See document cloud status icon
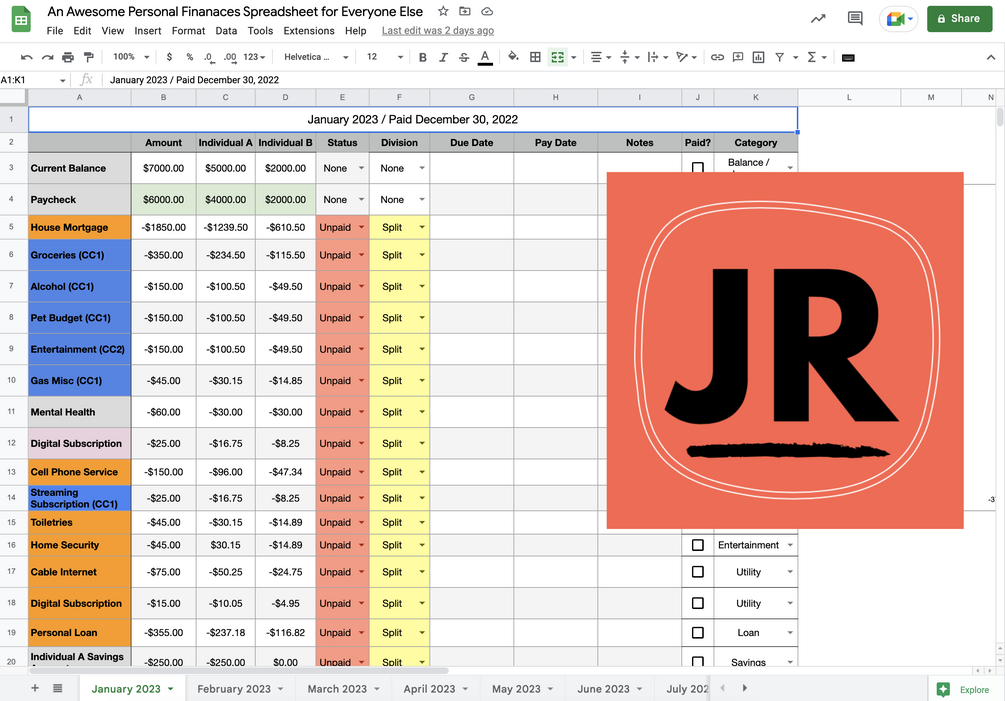Screen dimensions: 1005x701 tap(487, 12)
